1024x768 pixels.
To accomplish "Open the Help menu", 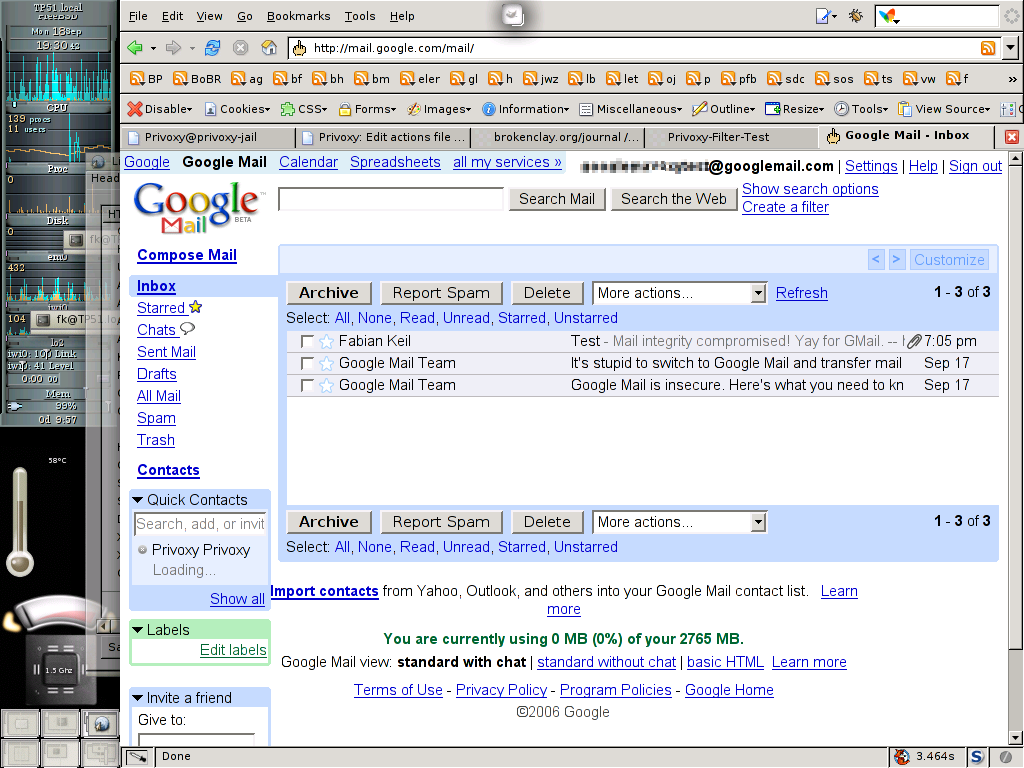I will pos(402,16).
